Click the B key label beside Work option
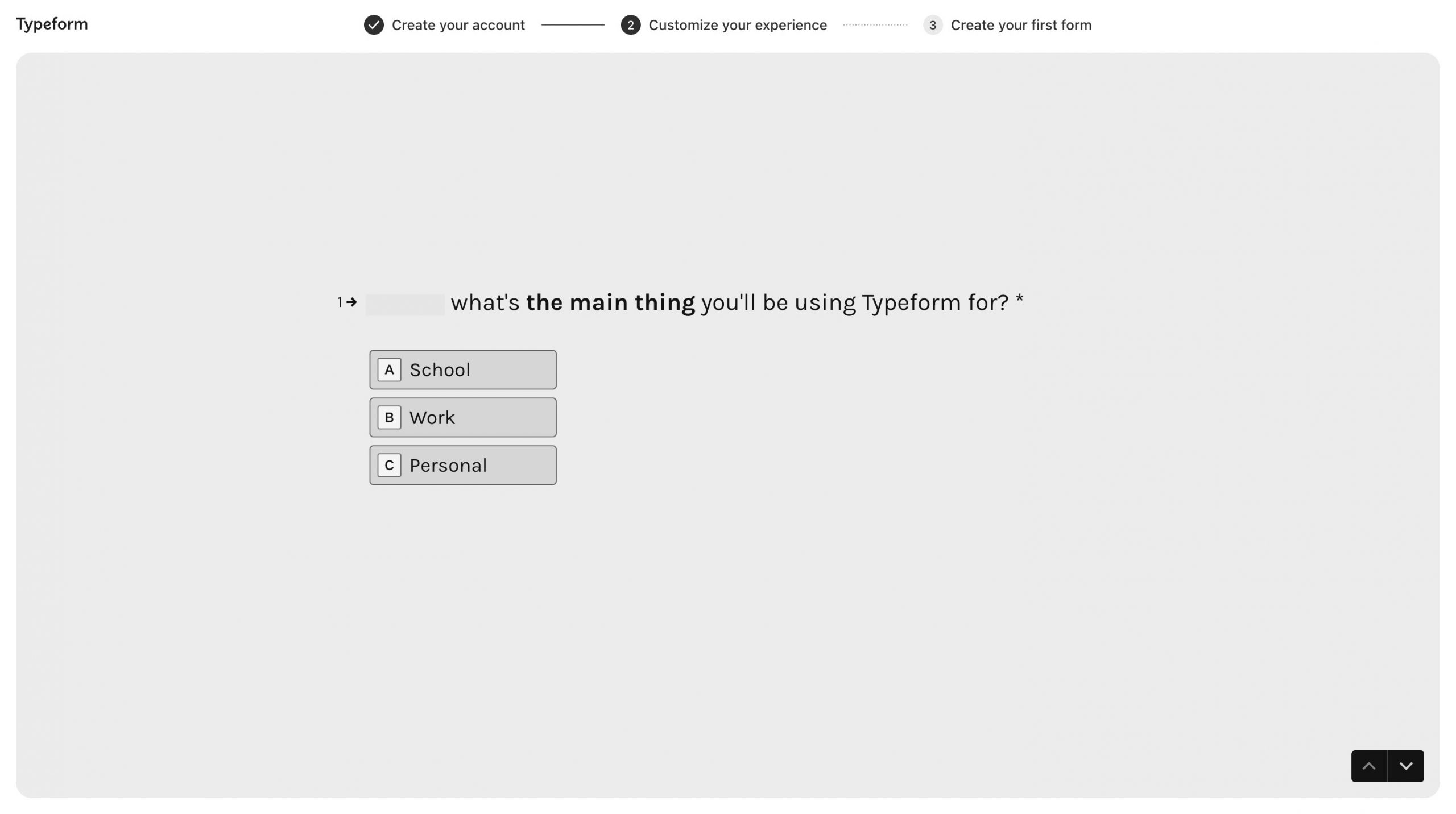This screenshot has width=1456, height=814. pyautogui.click(x=389, y=417)
